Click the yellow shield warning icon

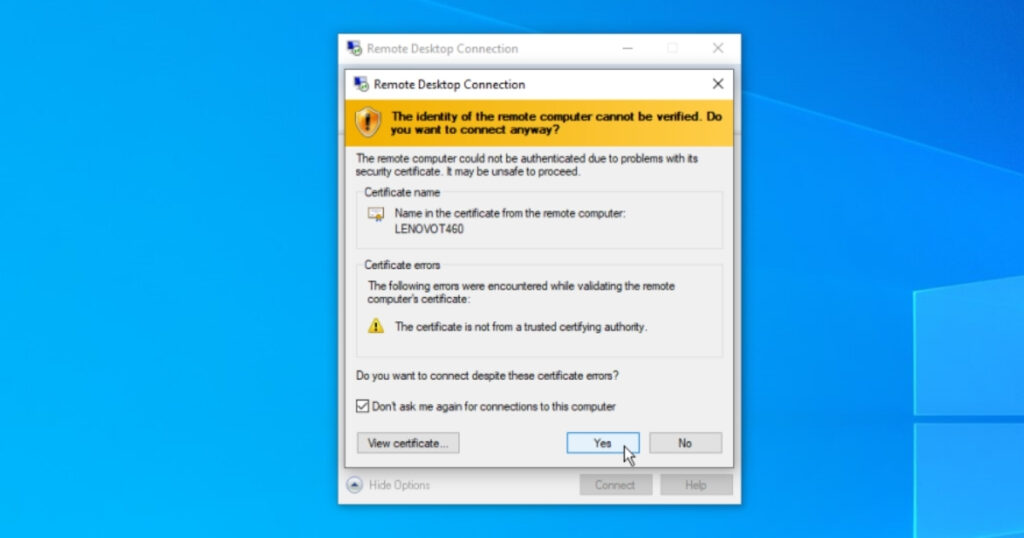(x=368, y=122)
